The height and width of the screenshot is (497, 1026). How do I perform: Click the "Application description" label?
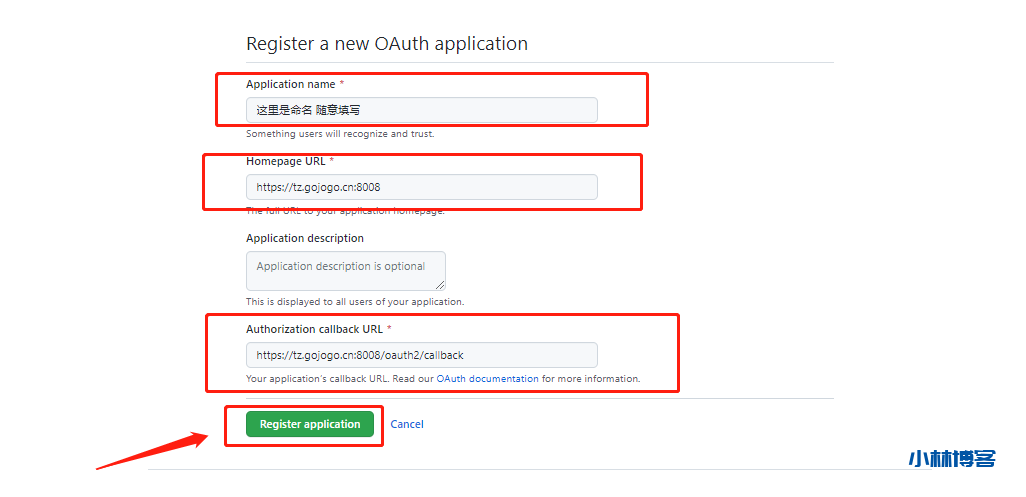(305, 238)
